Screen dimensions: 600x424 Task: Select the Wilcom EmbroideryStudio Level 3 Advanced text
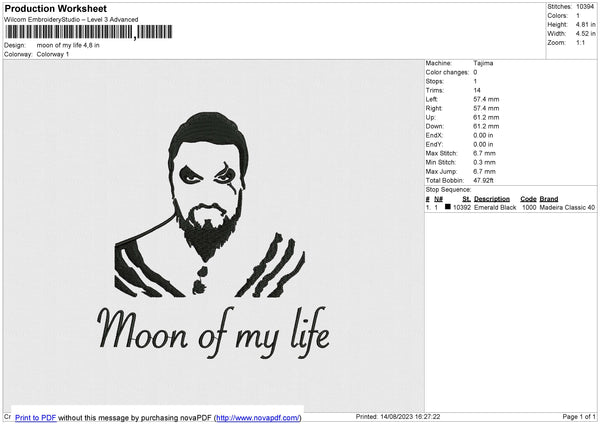click(x=71, y=20)
